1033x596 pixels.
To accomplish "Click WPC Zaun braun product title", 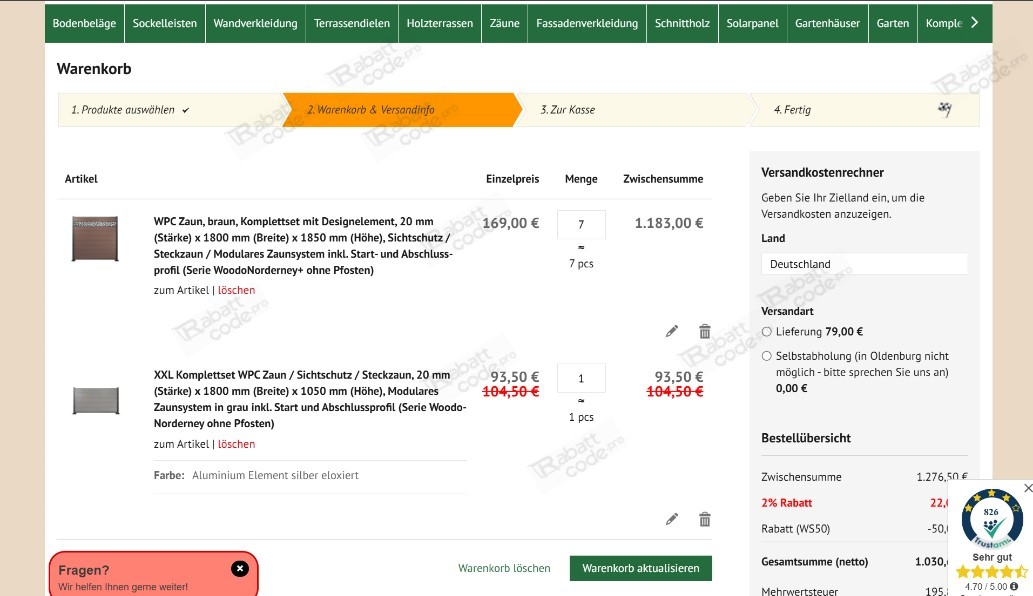I will tap(303, 246).
